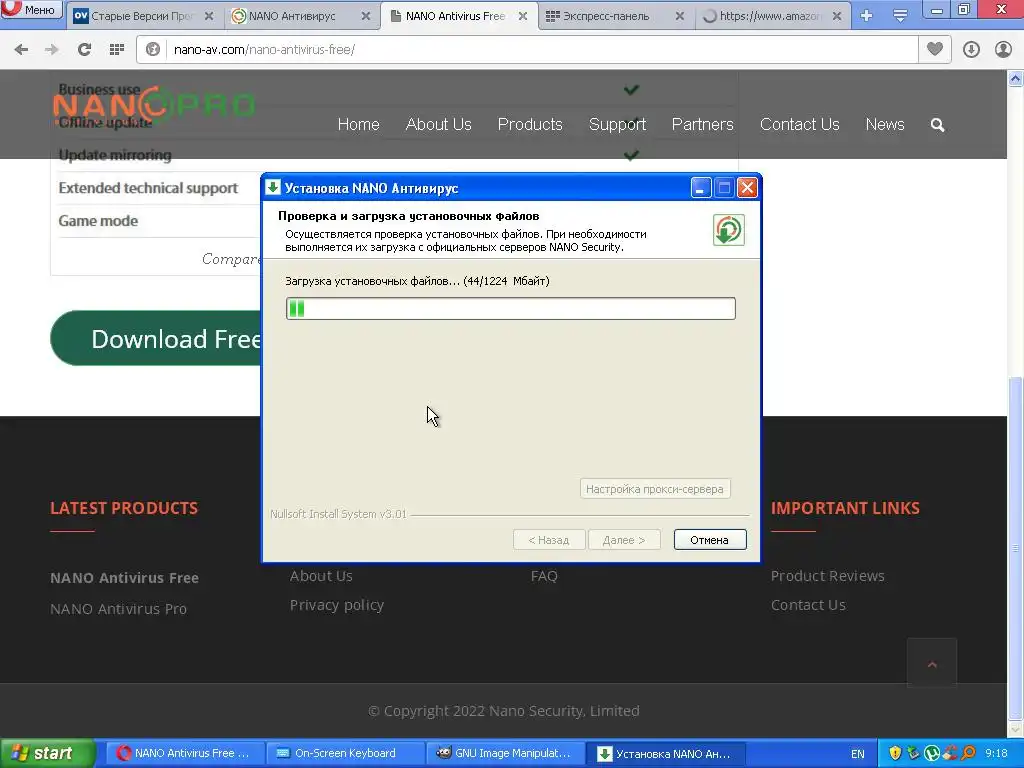
Task: Click the scroll-to-top arrow button
Action: point(932,663)
